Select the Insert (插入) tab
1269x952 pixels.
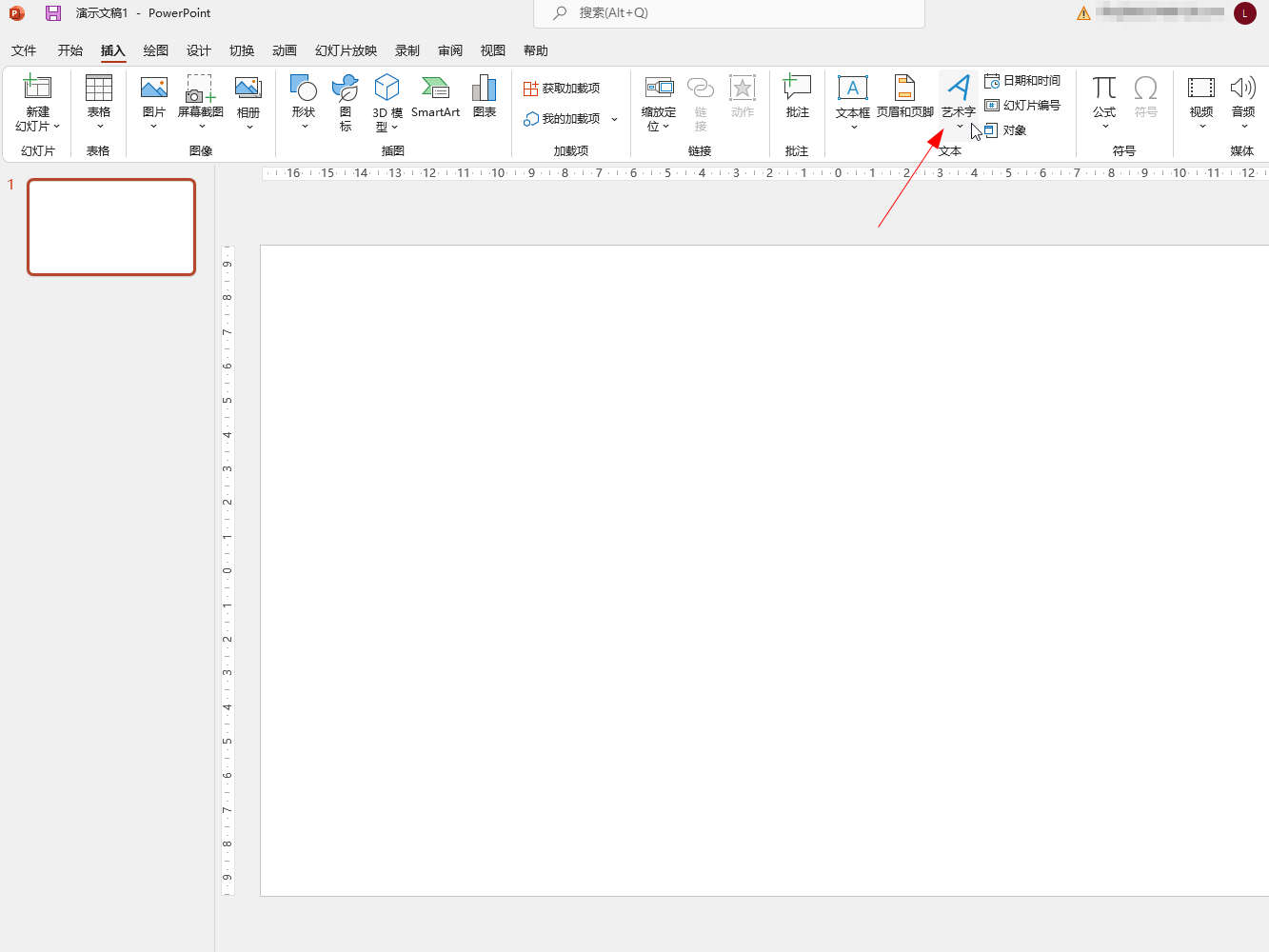pyautogui.click(x=113, y=50)
